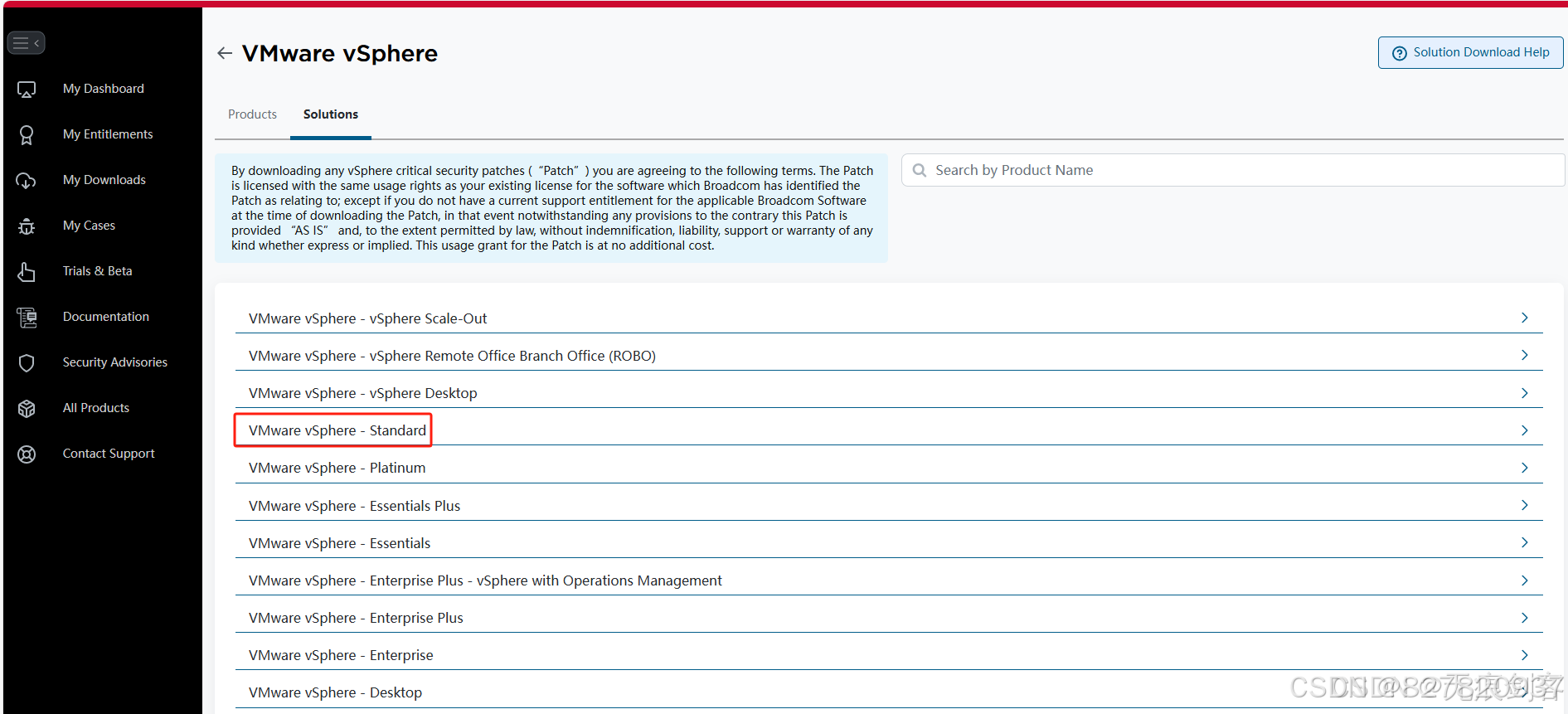Open Documentation link in sidebar
The height and width of the screenshot is (714, 1568).
pos(106,317)
